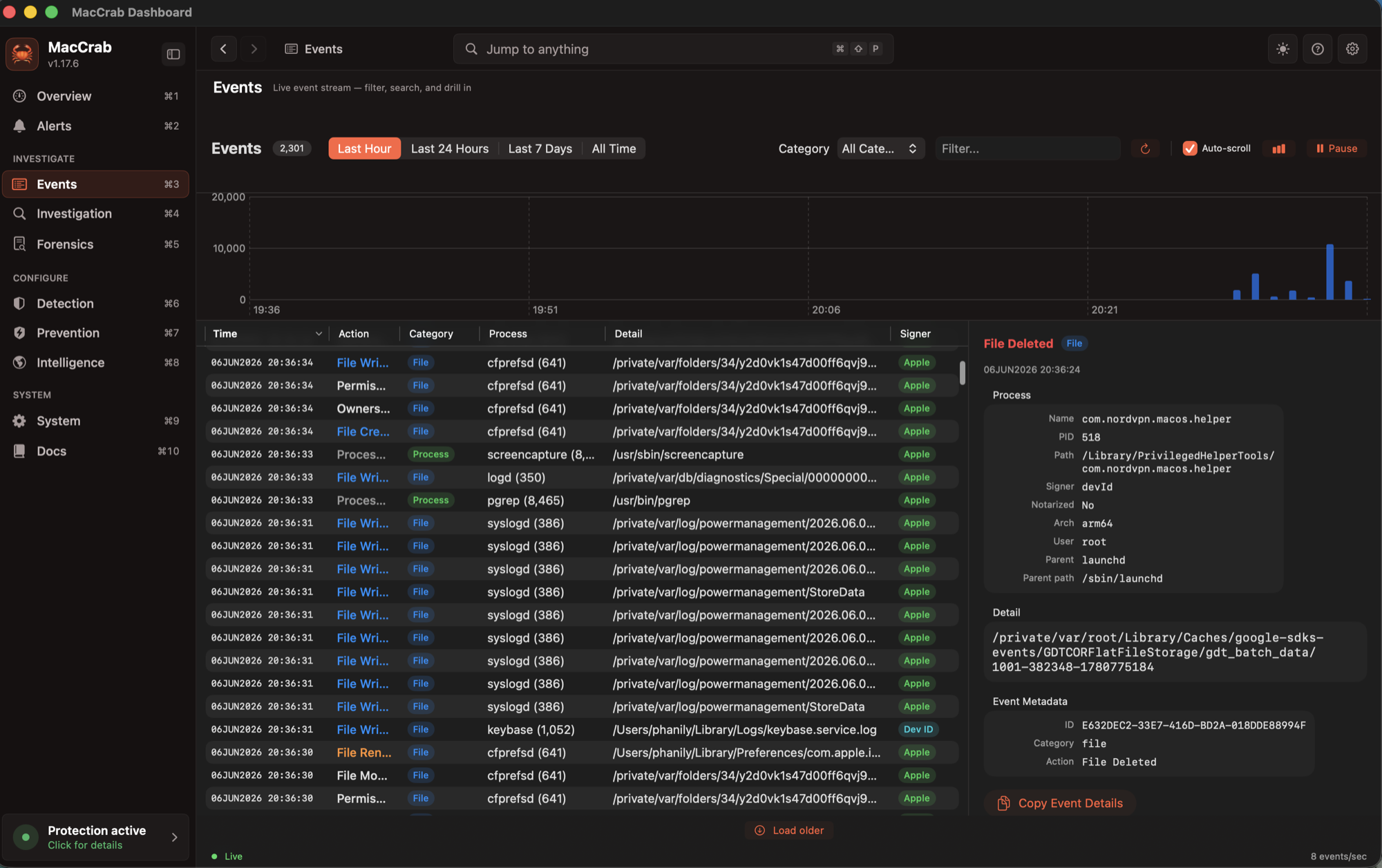Go back with the left chevron button
This screenshot has width=1382, height=868.
point(223,49)
